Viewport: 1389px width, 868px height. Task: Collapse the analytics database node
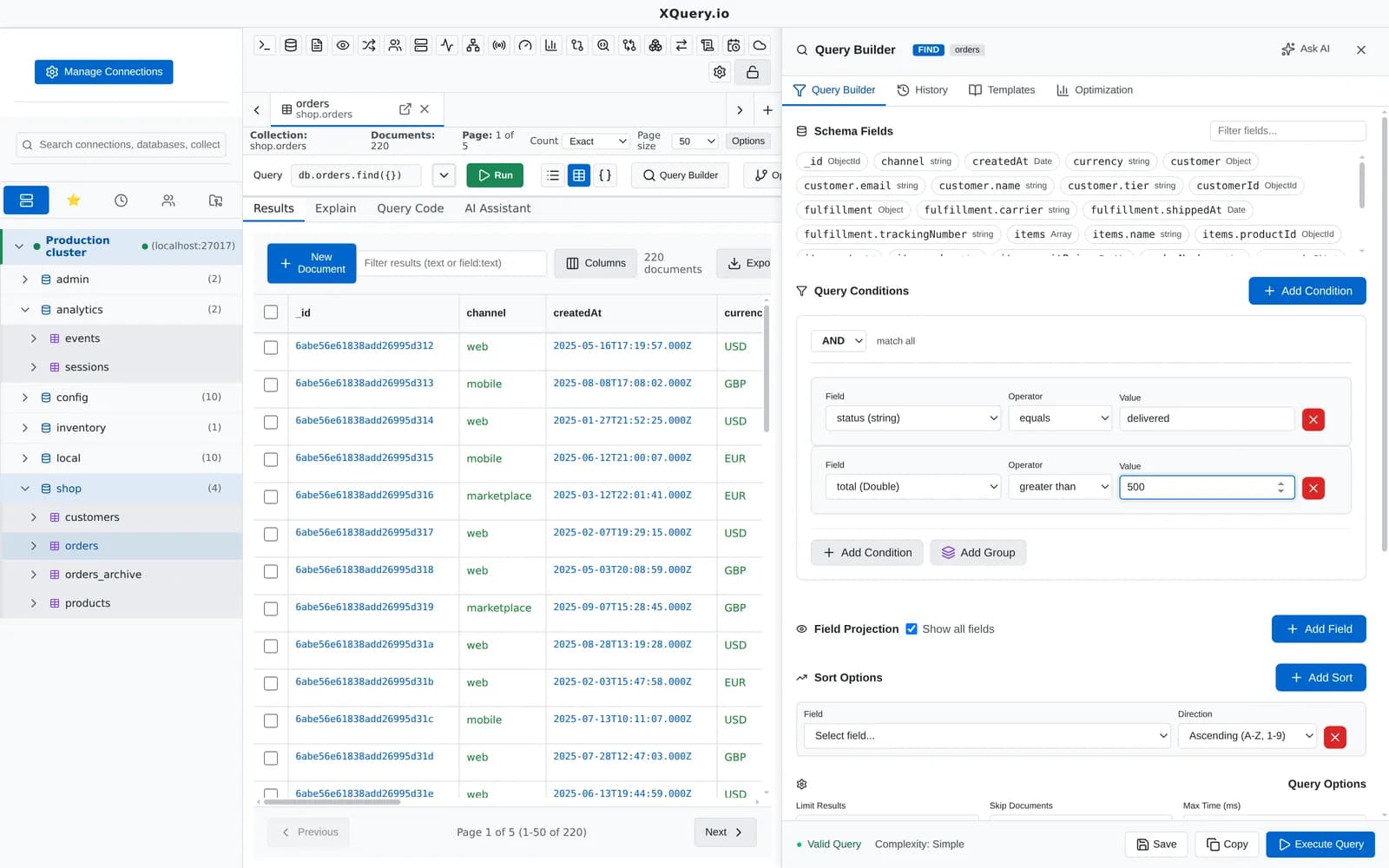click(25, 310)
